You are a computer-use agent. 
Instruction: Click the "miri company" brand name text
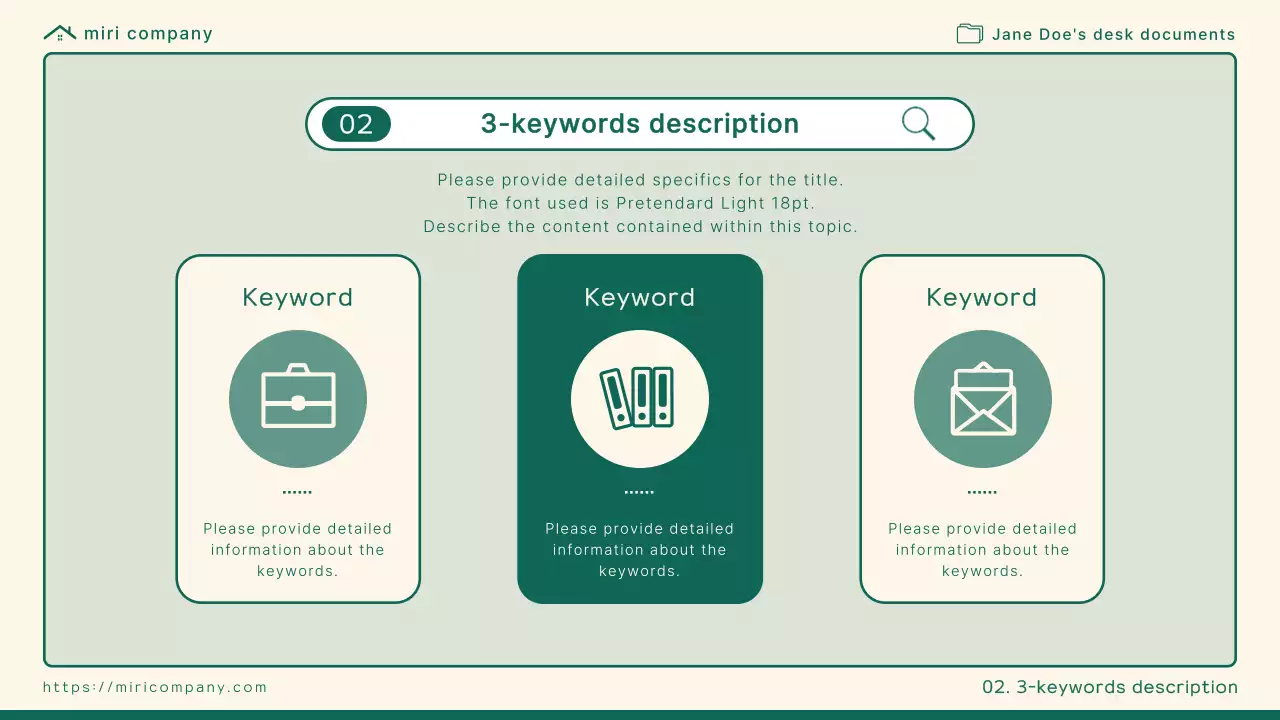tap(148, 33)
